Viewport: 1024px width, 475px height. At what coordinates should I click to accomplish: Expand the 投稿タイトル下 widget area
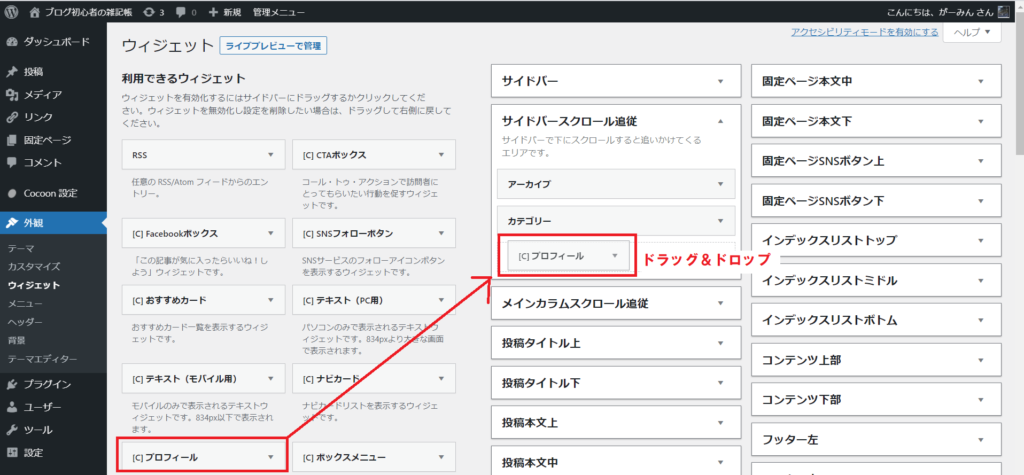coord(720,382)
